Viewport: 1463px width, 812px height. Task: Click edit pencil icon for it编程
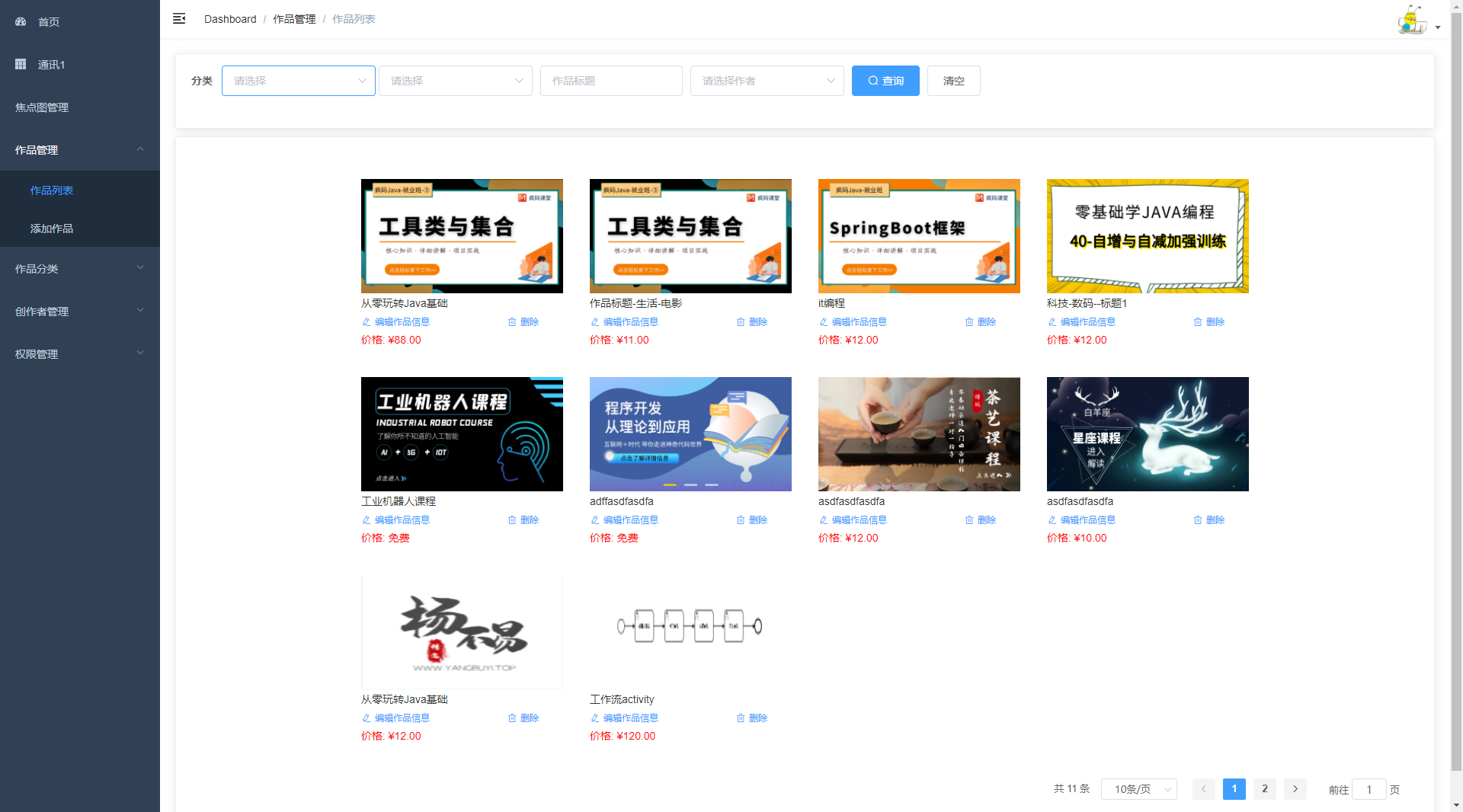[x=823, y=322]
